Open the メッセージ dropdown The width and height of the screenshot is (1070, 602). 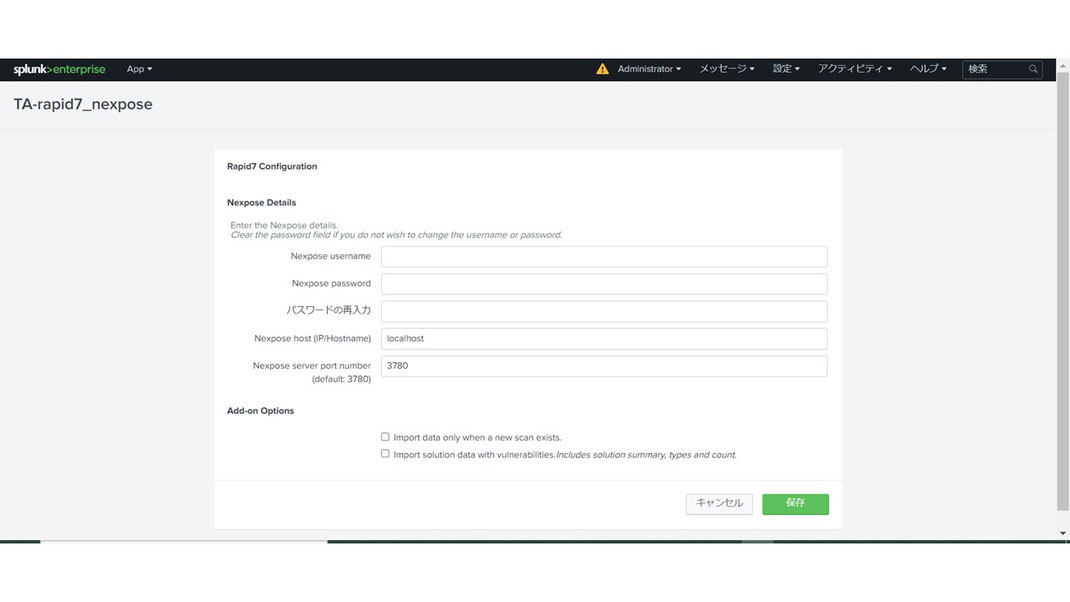[727, 69]
